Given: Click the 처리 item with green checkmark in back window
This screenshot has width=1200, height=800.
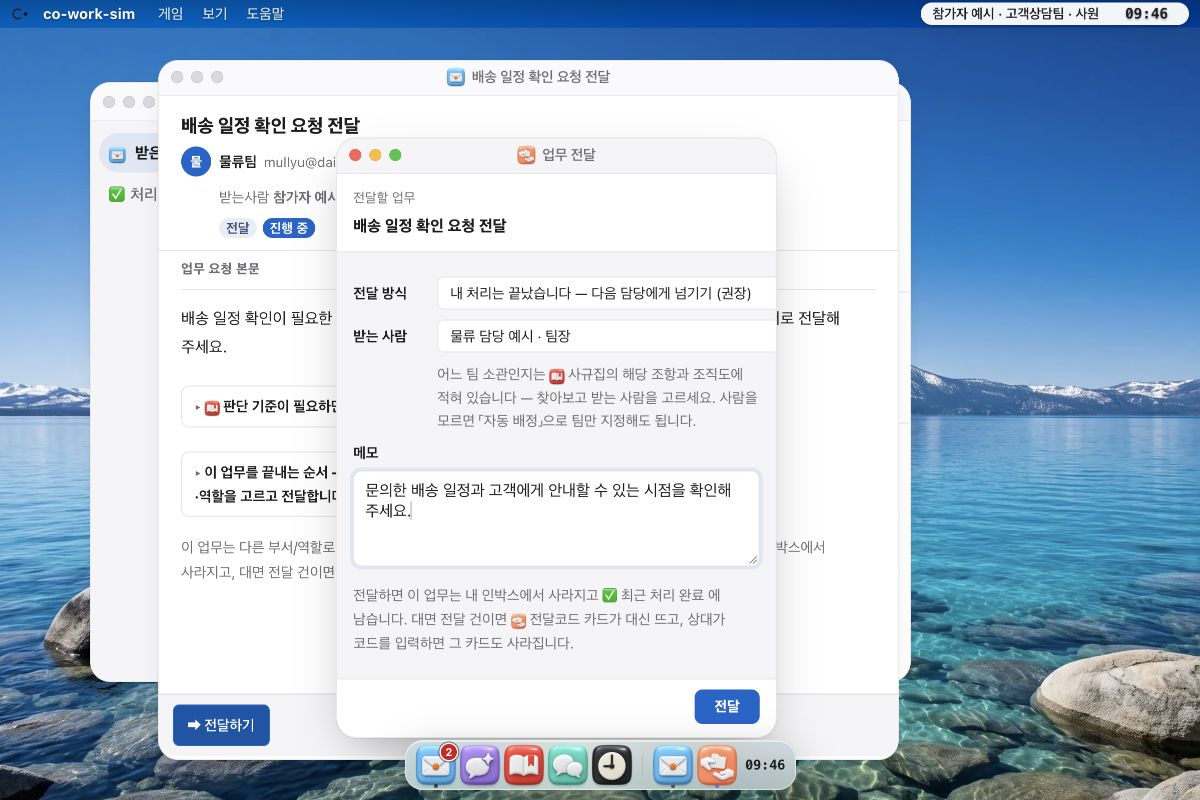Looking at the screenshot, I should point(133,194).
